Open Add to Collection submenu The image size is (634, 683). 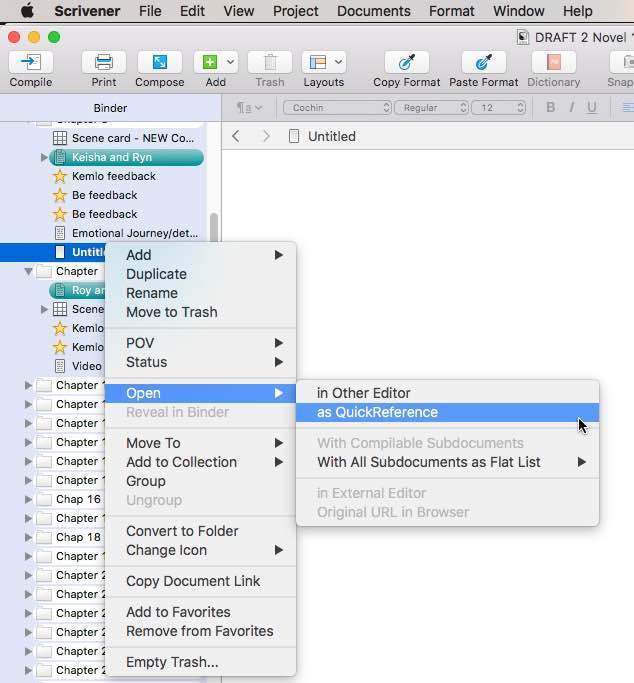(201, 462)
